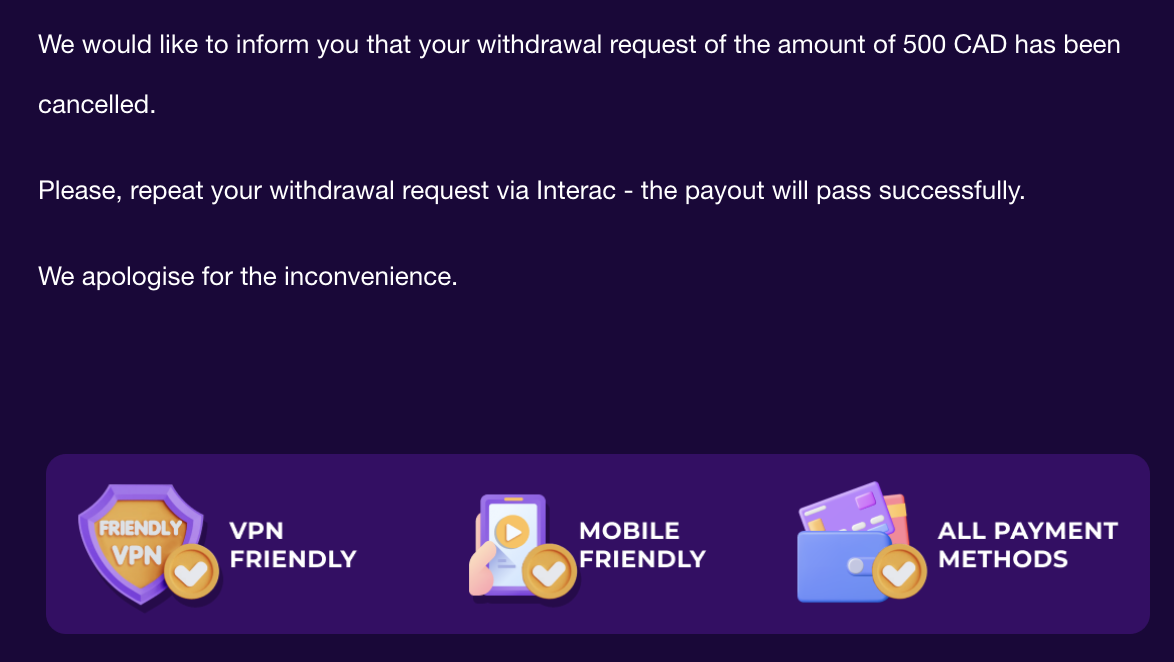This screenshot has height=662, width=1174.
Task: Select the VPN FRIENDLY label
Action: [x=293, y=545]
